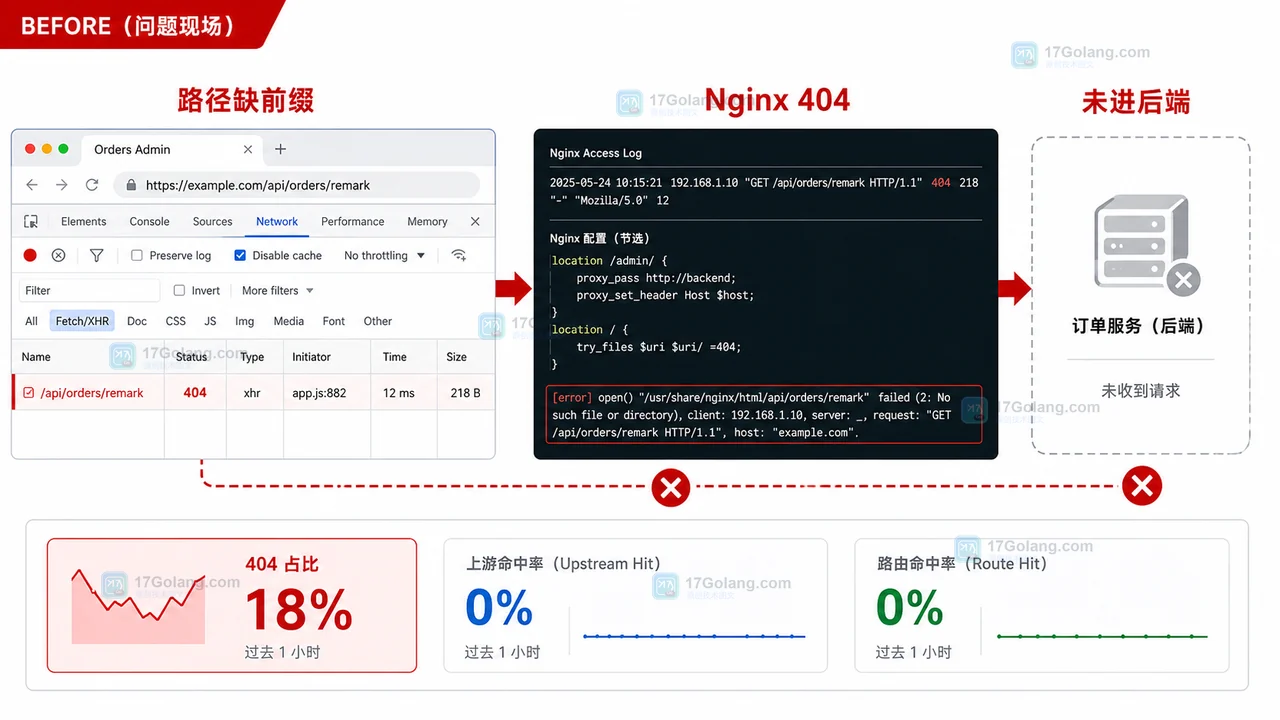Open the /api/orders/remark request row

click(x=253, y=393)
